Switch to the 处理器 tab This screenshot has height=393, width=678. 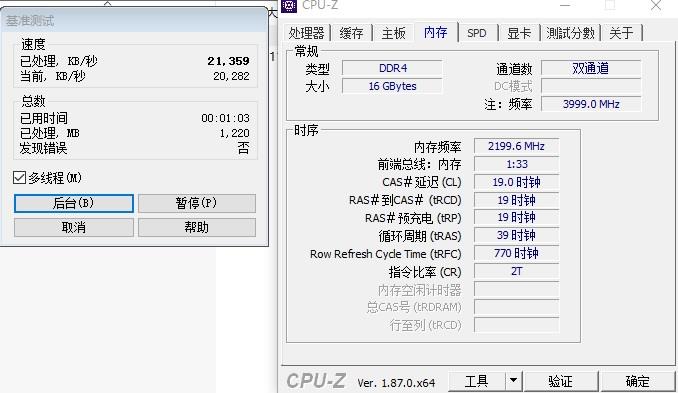[x=306, y=33]
